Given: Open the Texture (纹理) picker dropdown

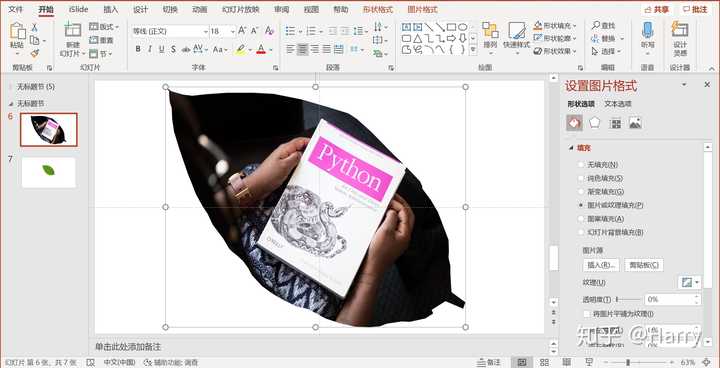Looking at the screenshot, I should (x=690, y=283).
